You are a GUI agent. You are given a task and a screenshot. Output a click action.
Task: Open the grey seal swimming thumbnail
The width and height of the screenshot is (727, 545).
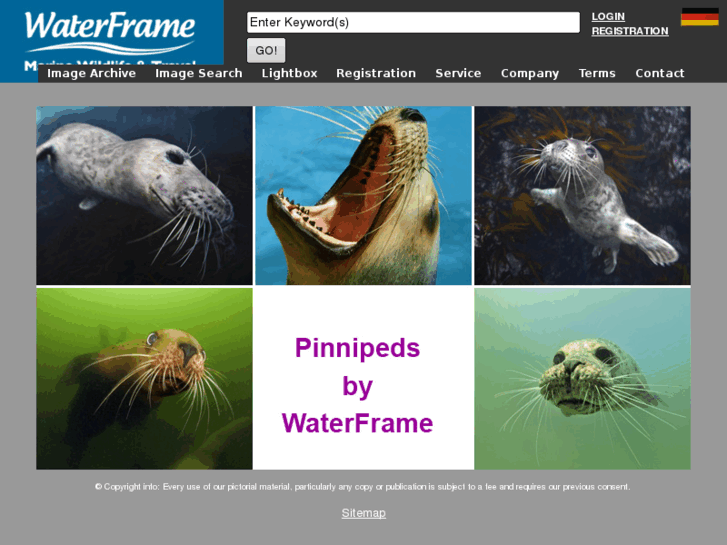[145, 195]
